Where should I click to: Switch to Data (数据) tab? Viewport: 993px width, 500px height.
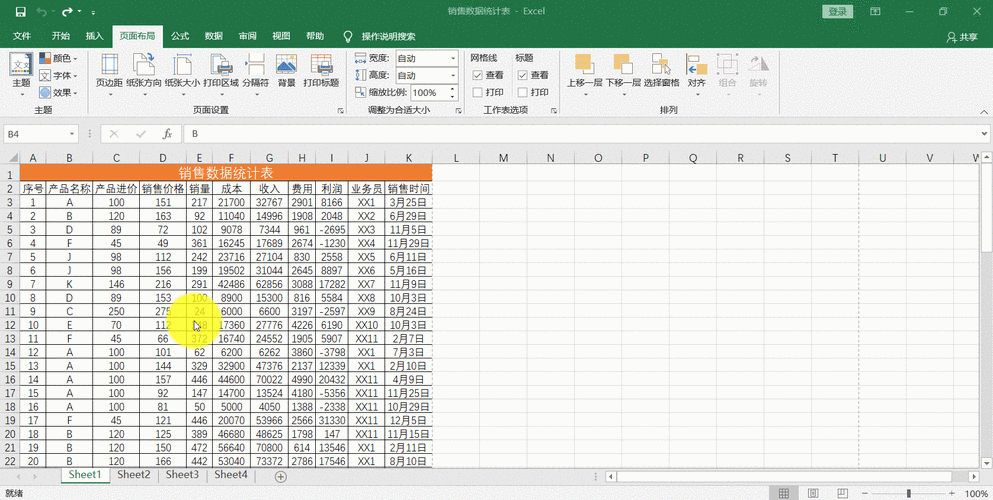(213, 36)
